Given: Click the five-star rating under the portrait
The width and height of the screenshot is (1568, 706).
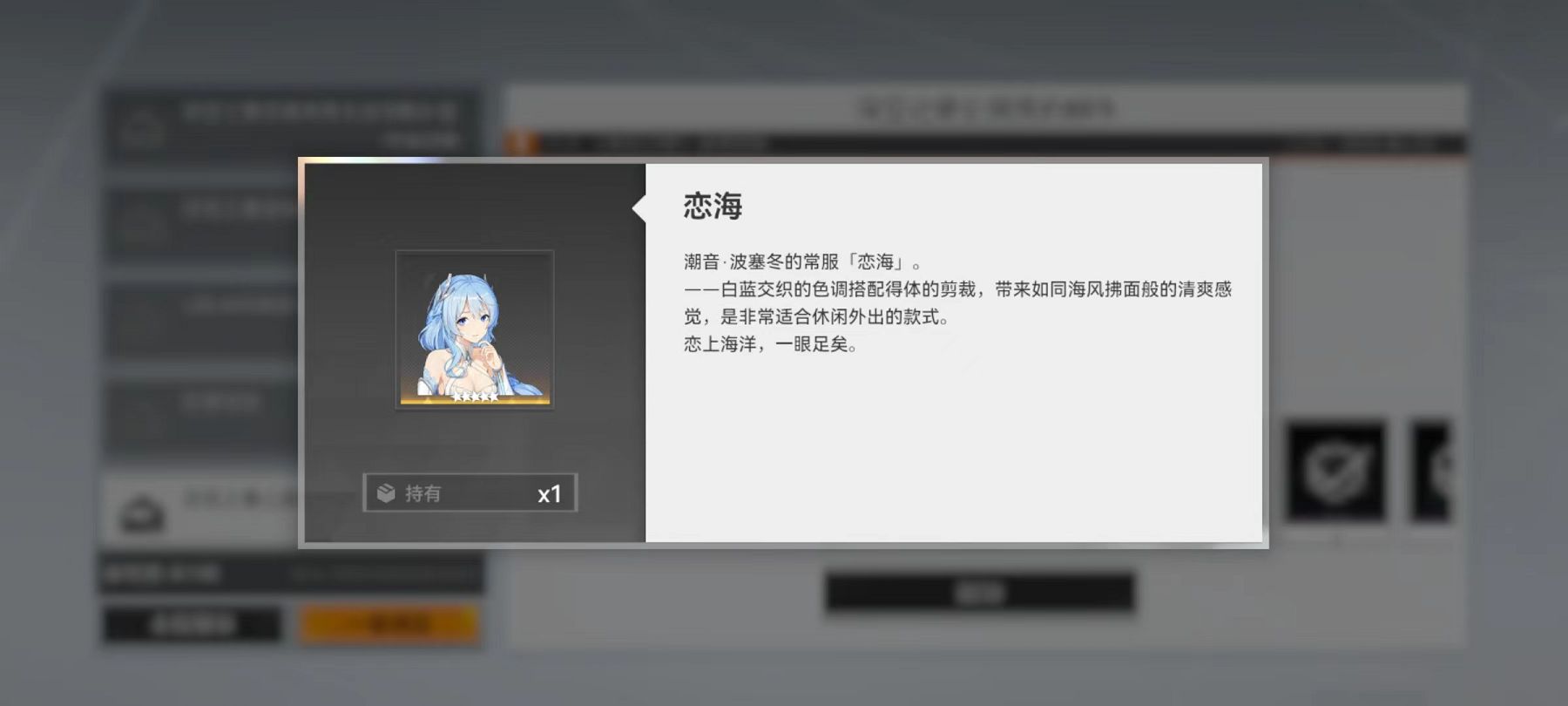Looking at the screenshot, I should click(475, 397).
